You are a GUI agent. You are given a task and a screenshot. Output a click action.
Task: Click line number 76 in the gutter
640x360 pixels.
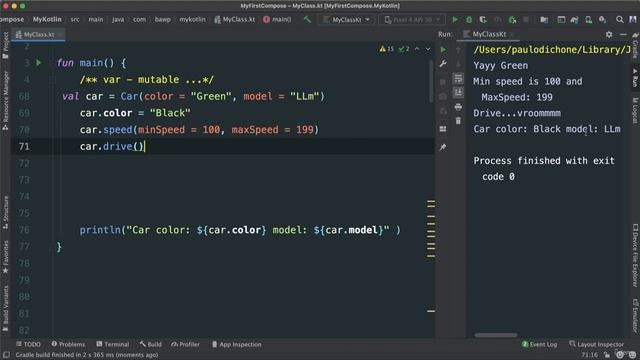[24, 230]
